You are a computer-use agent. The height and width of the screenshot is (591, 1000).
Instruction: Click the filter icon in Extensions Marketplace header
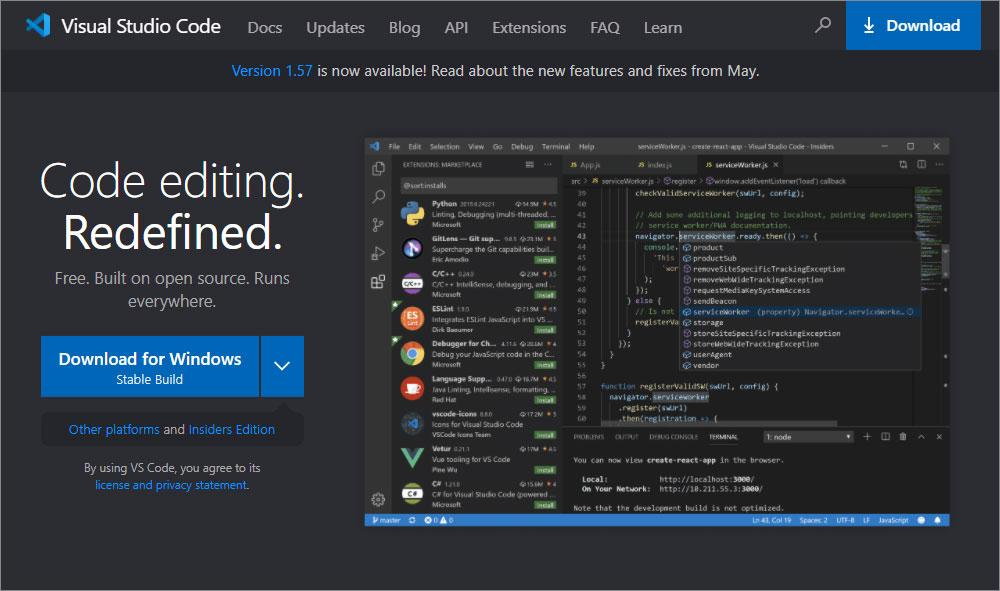click(x=529, y=164)
